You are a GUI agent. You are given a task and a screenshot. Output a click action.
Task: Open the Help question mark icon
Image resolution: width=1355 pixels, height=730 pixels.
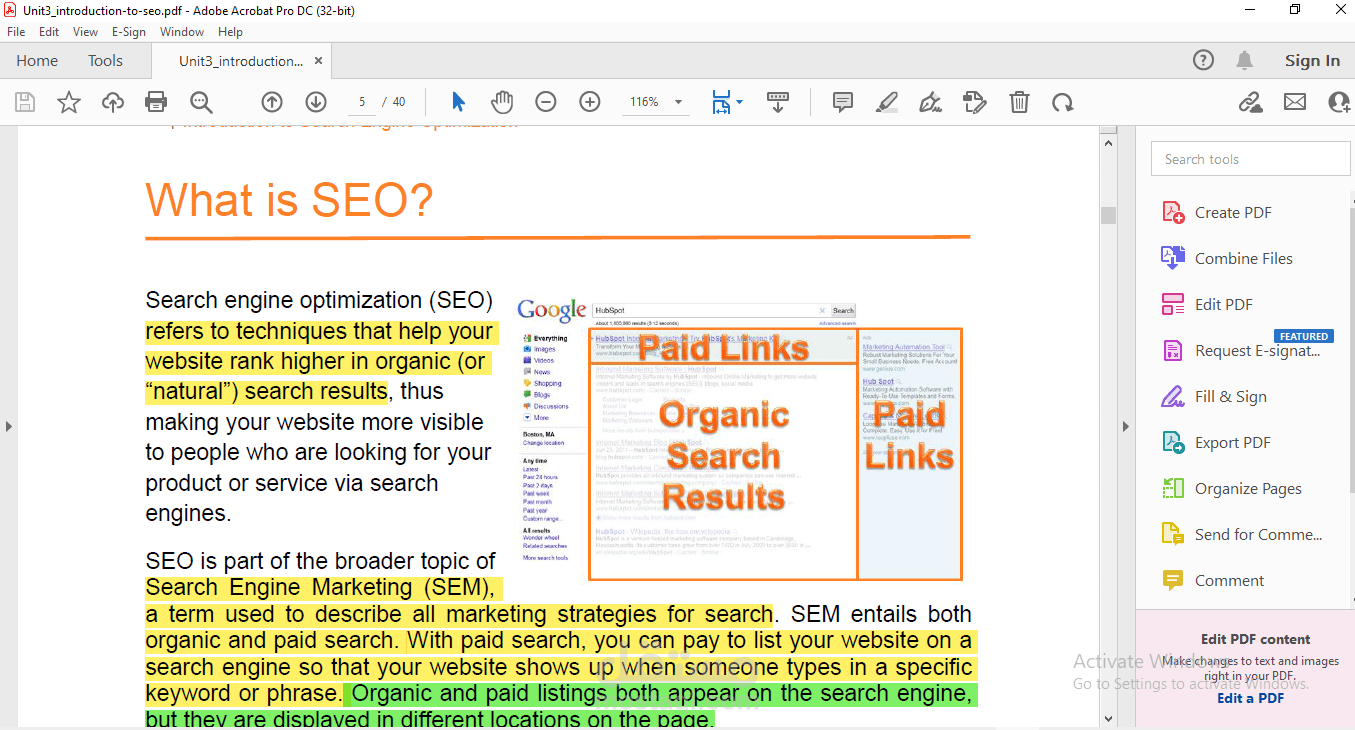point(1204,61)
